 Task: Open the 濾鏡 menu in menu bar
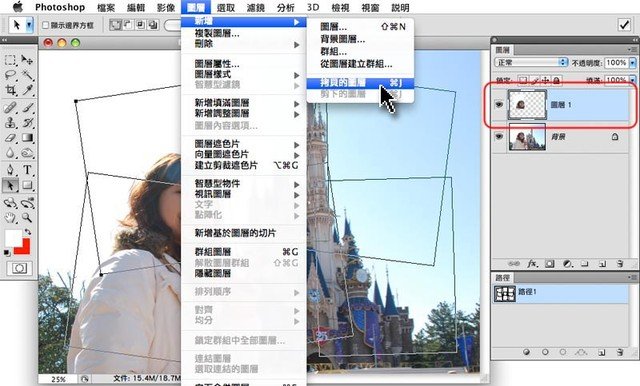point(256,7)
